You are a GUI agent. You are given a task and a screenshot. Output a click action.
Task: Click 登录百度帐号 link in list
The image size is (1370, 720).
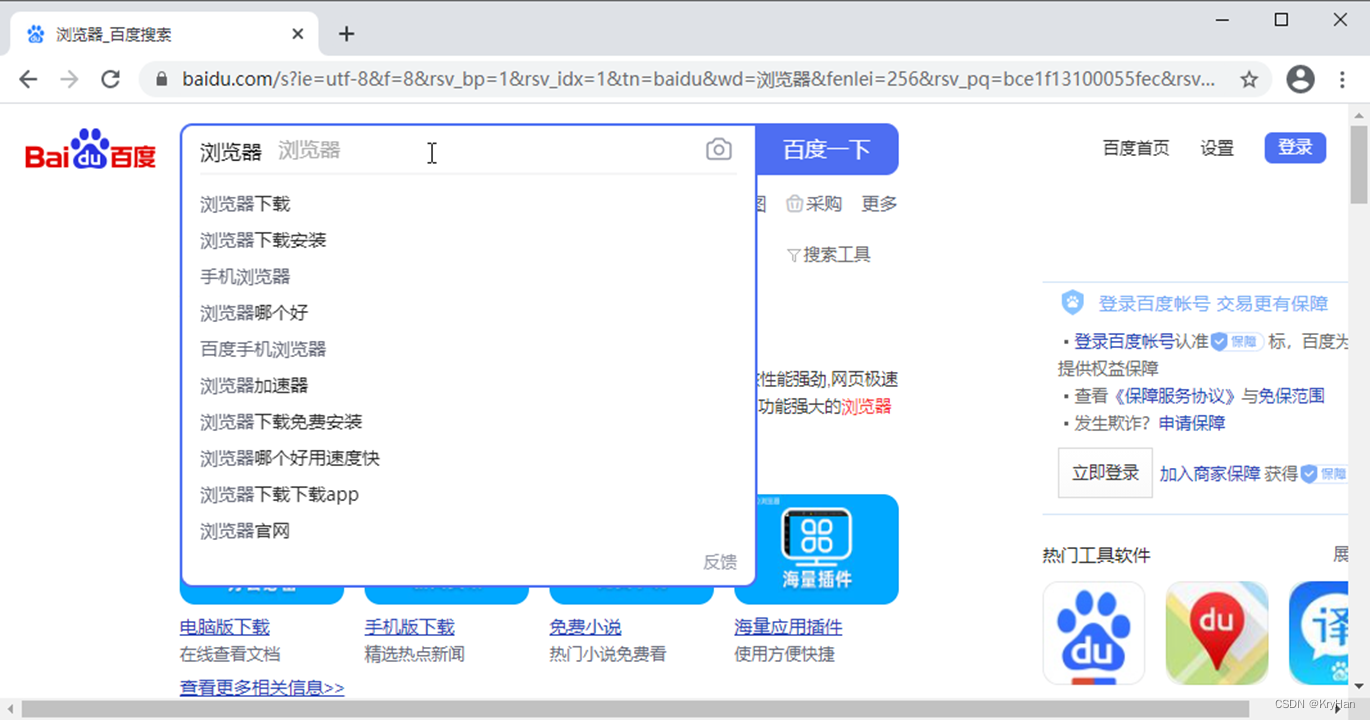1124,342
